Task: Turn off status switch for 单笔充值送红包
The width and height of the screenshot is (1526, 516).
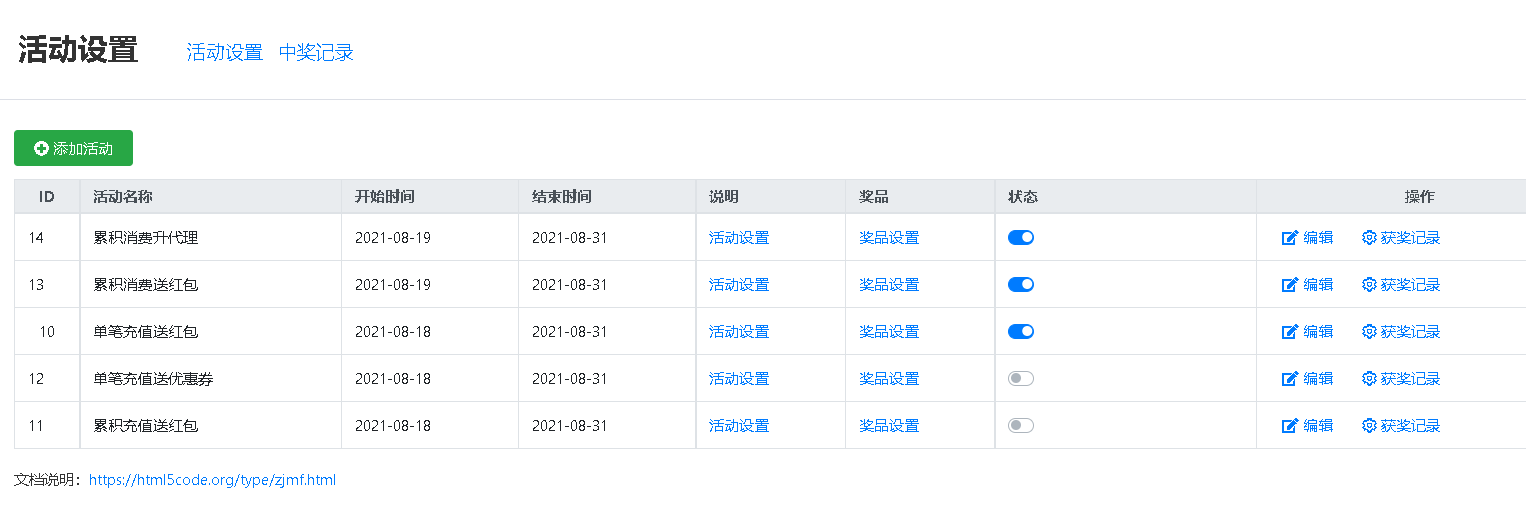Action: 1021,332
